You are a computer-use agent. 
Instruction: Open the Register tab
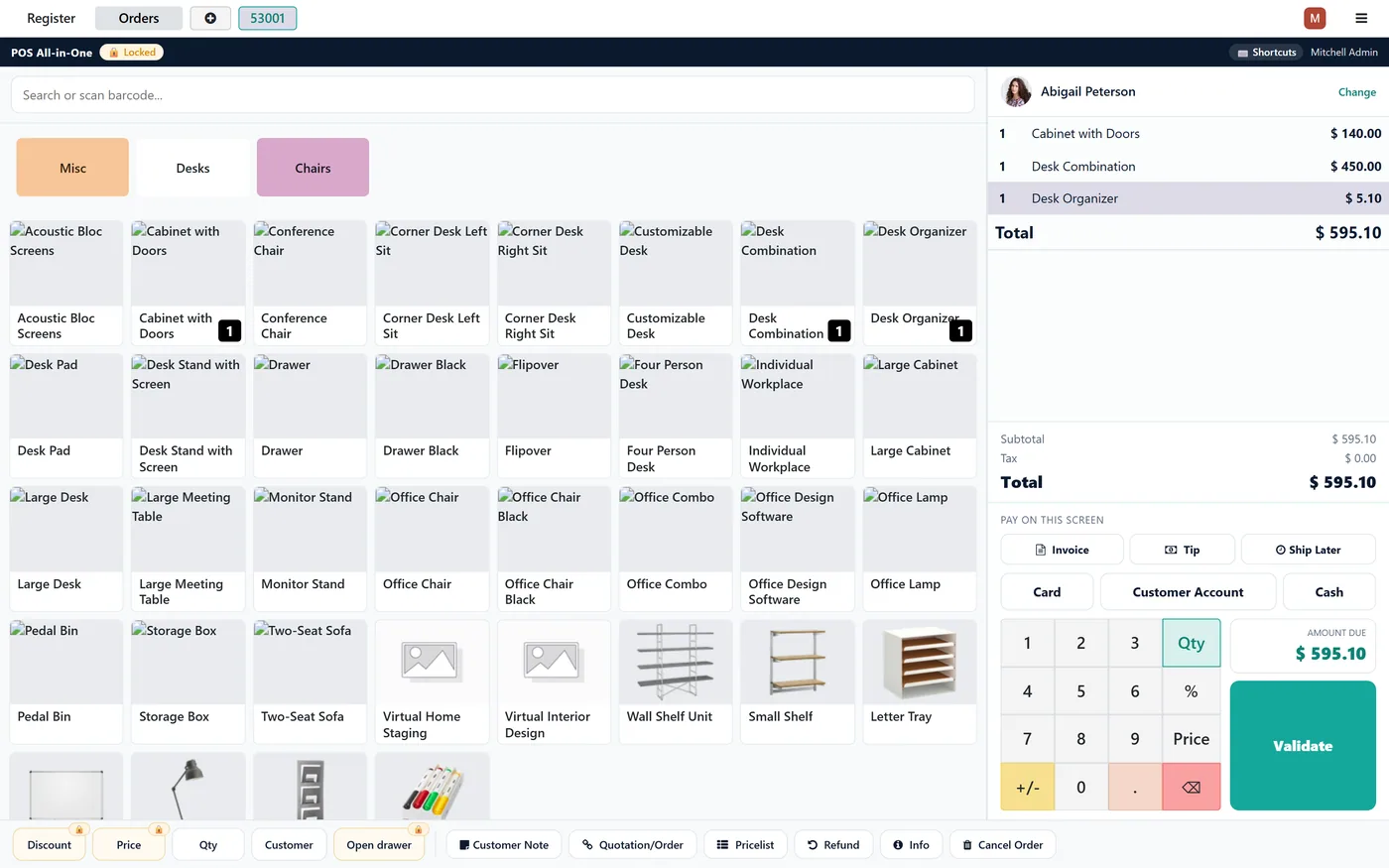[x=51, y=18]
